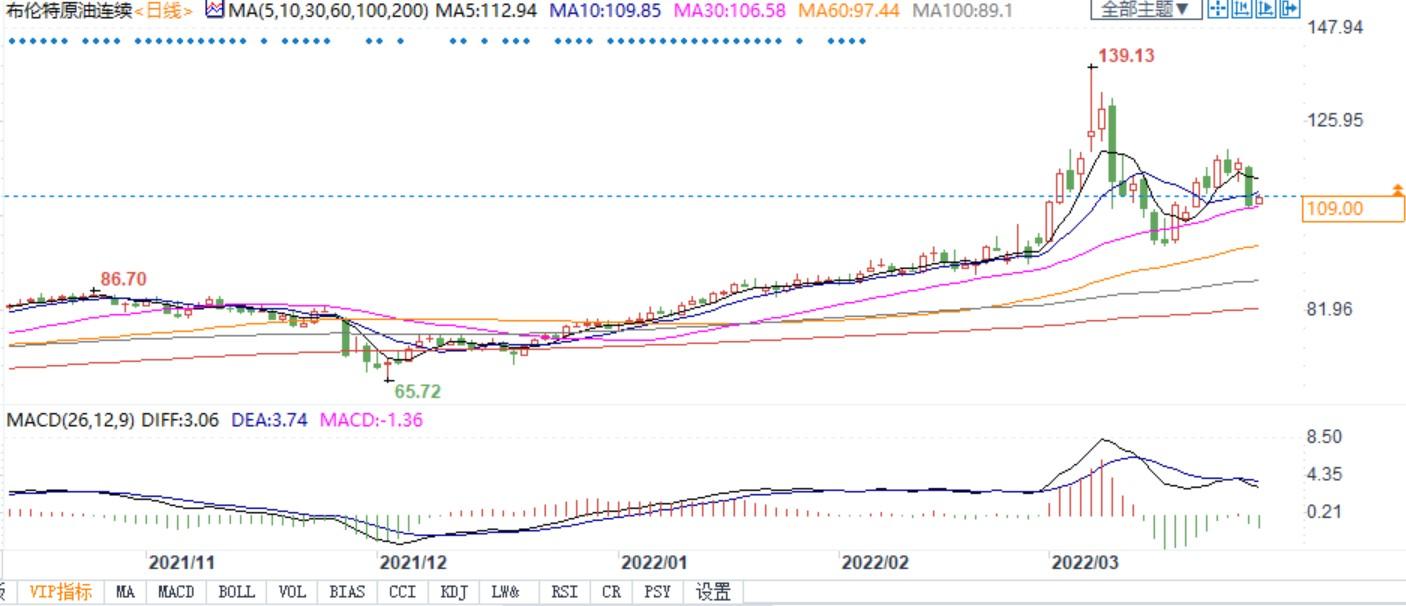
Task: Click the MA indicator chart icon
Action: pos(215,10)
